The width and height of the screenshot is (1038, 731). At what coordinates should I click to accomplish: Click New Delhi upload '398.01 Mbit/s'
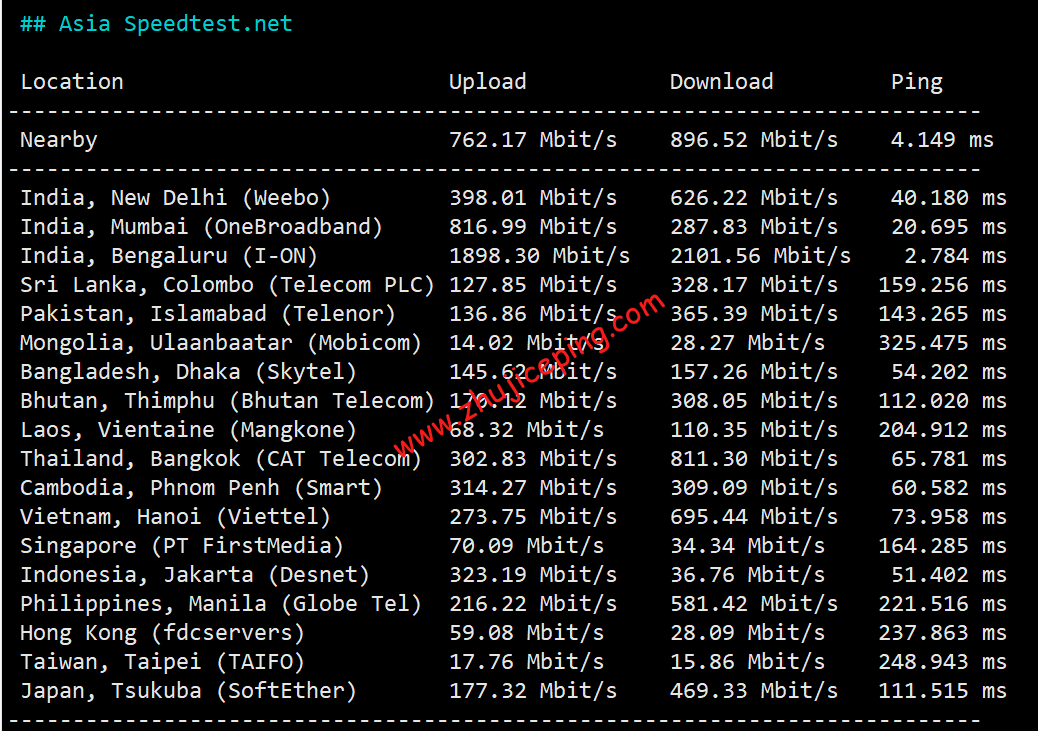[x=533, y=197]
